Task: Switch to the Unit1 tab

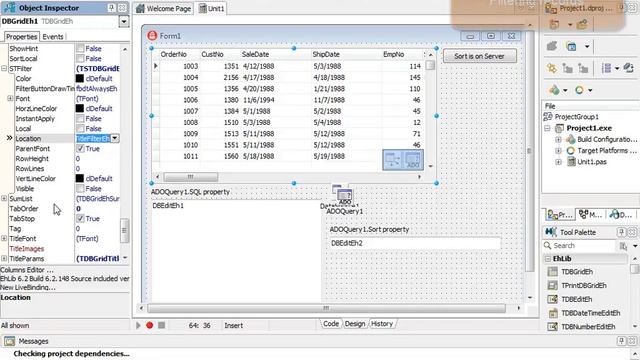Action: (x=211, y=8)
